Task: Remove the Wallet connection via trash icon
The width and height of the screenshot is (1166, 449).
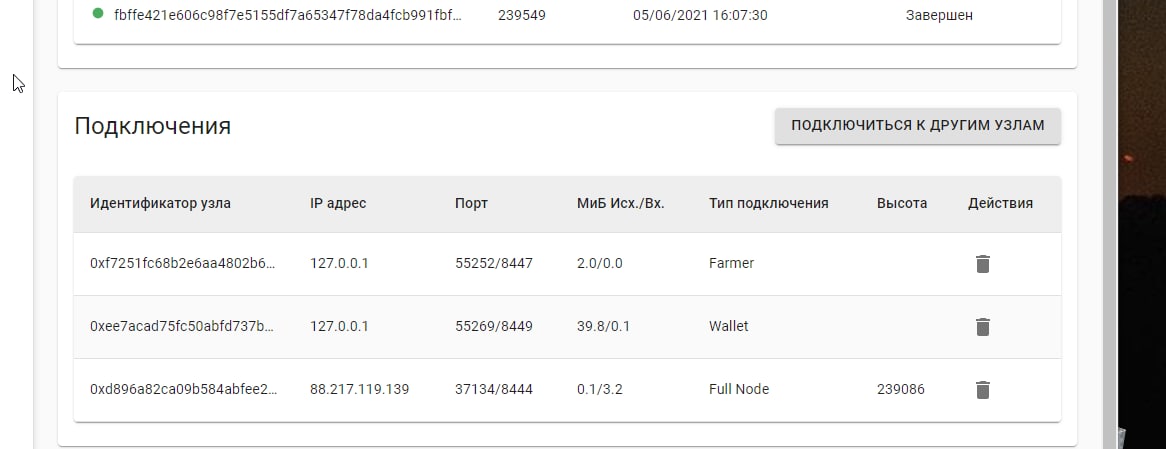Action: click(x=982, y=327)
